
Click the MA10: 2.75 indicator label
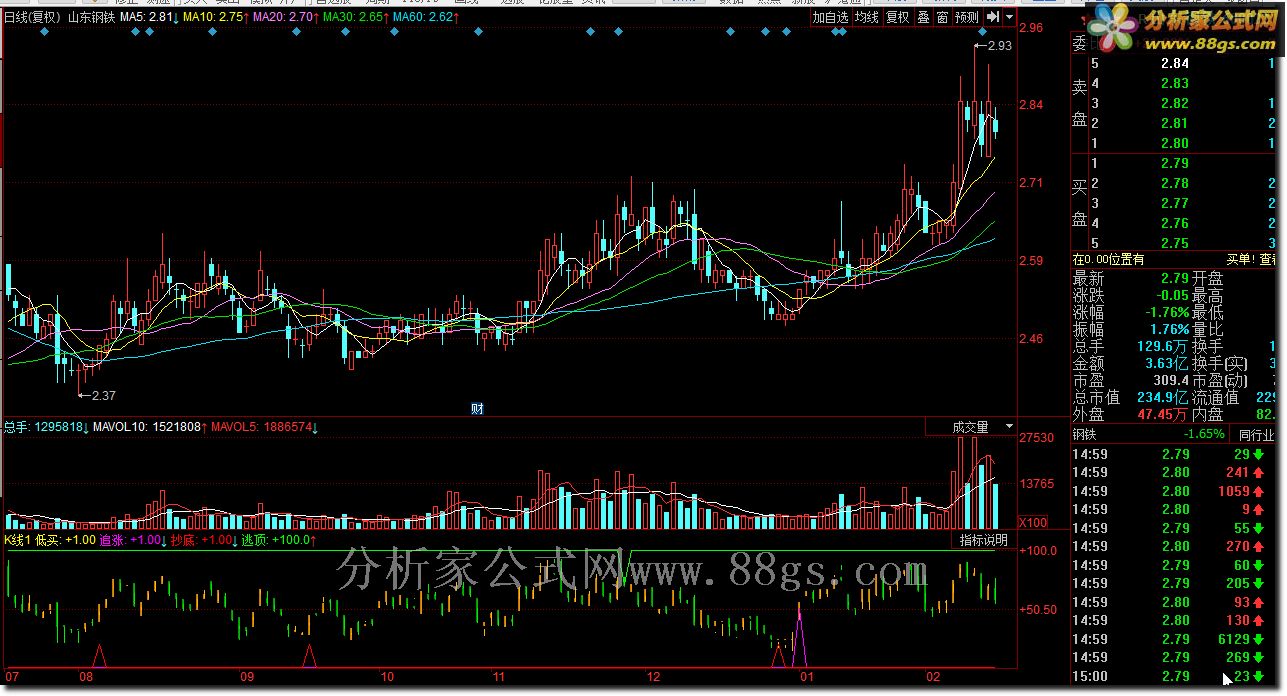pyautogui.click(x=216, y=17)
